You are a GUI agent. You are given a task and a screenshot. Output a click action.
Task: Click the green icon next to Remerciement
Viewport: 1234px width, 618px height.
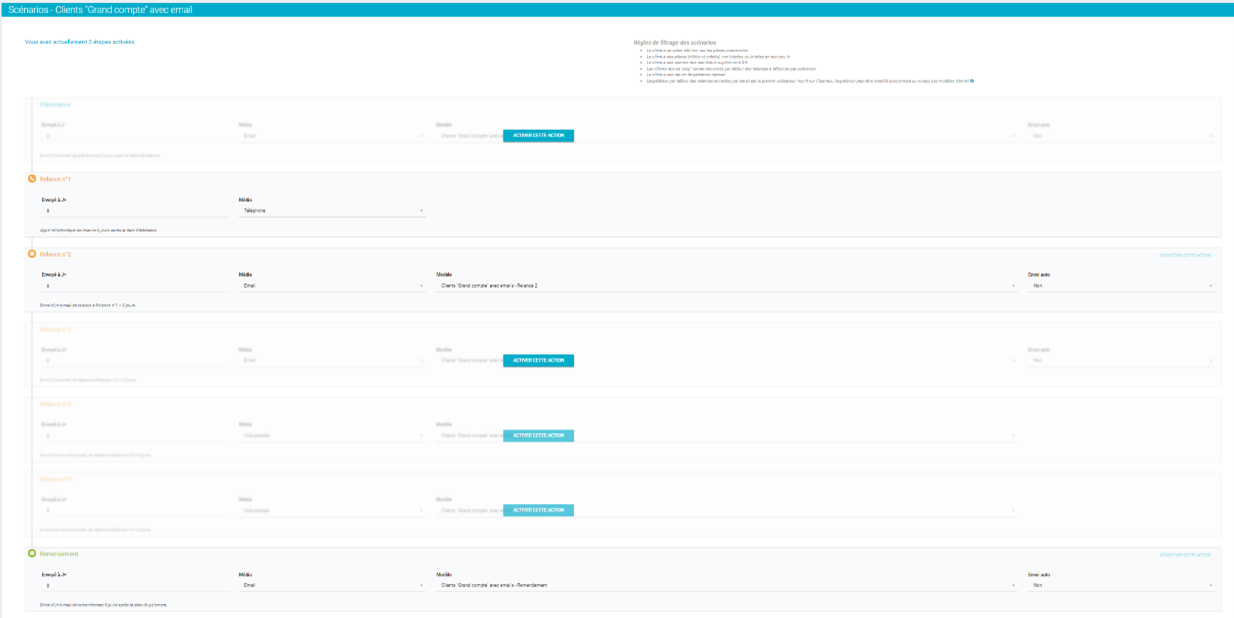coord(32,553)
